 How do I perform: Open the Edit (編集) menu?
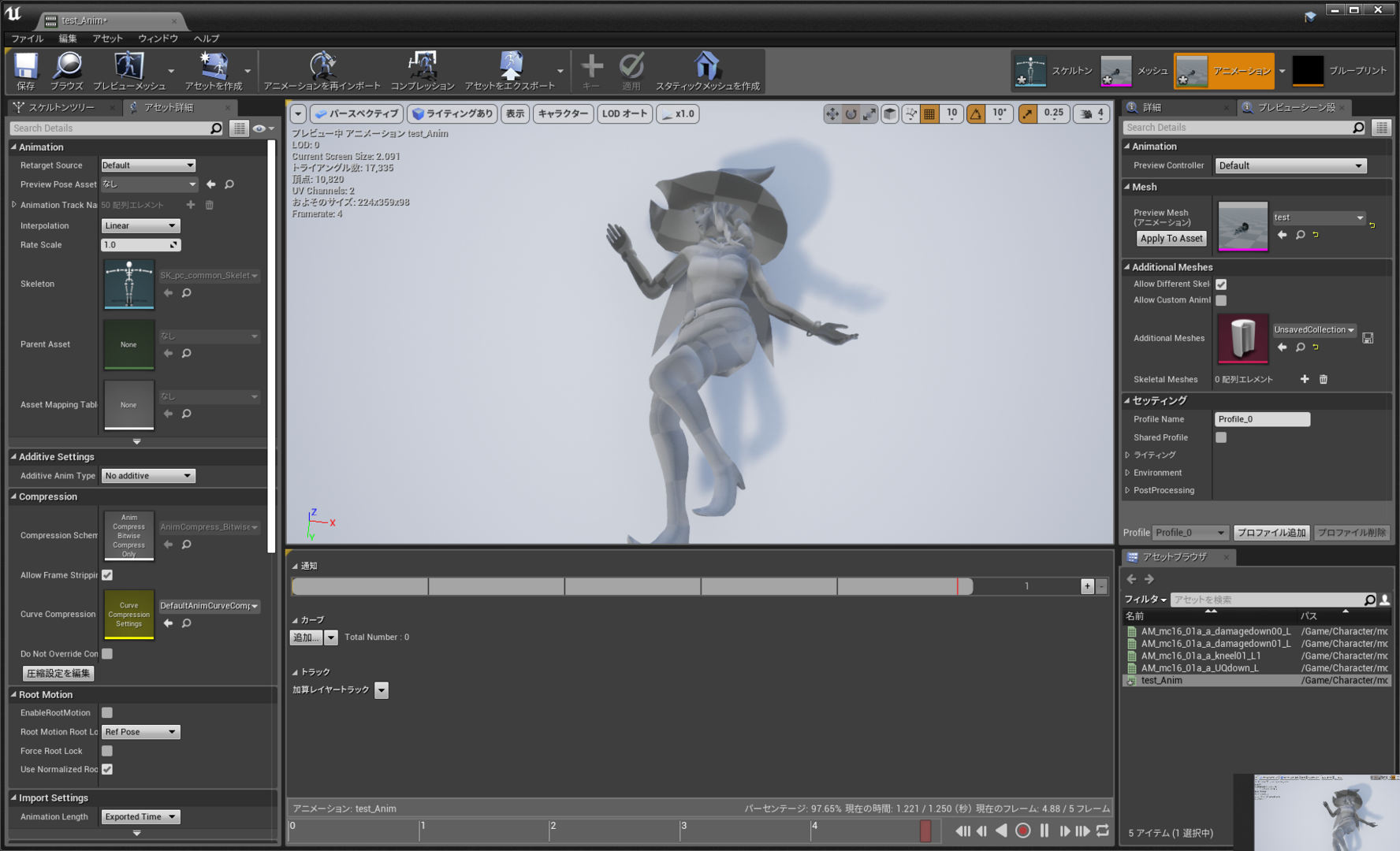[x=68, y=39]
